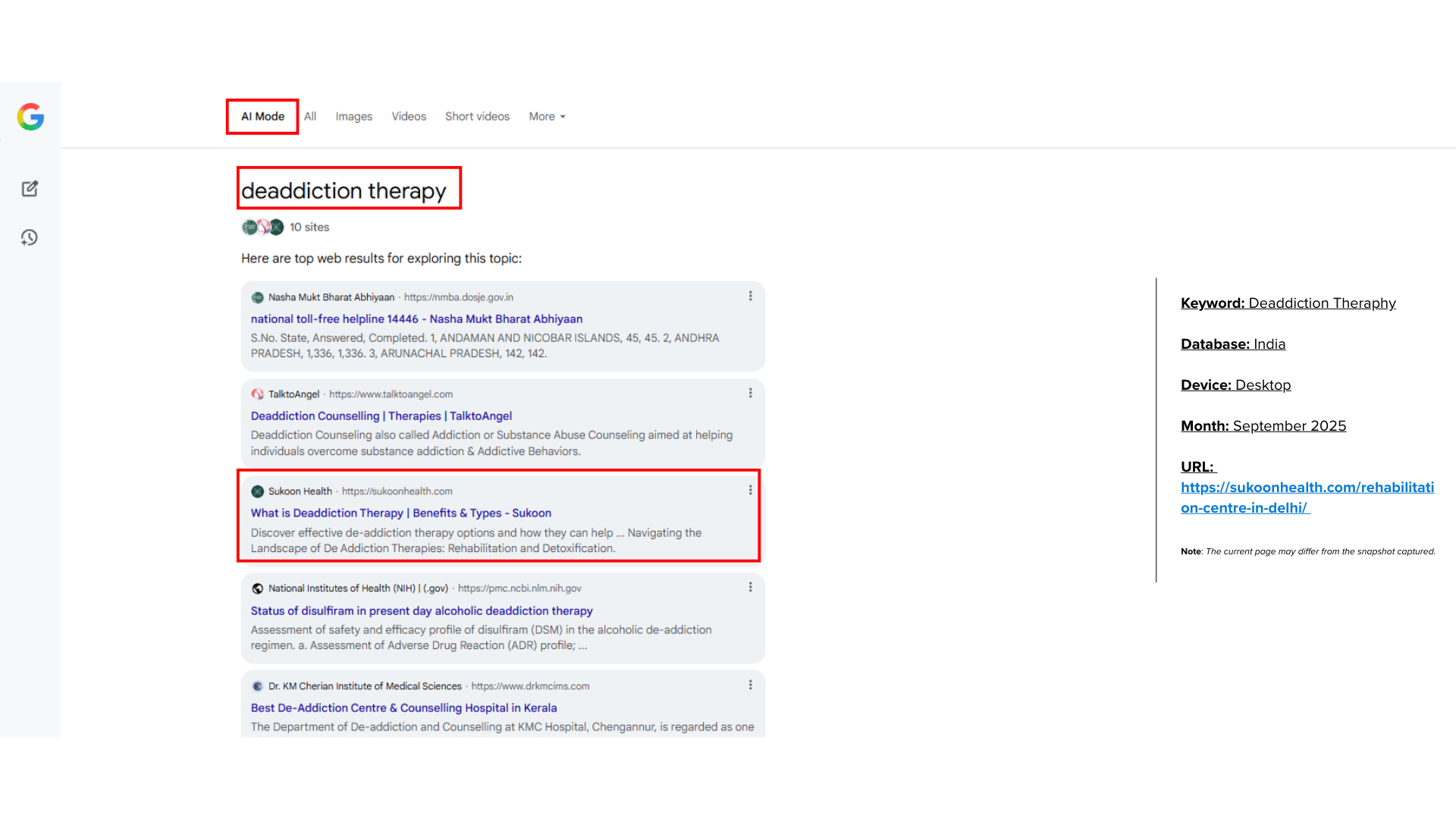Open What is Deaddiction Therapy Sukoon link
Viewport: 1456px width, 819px height.
pyautogui.click(x=400, y=513)
